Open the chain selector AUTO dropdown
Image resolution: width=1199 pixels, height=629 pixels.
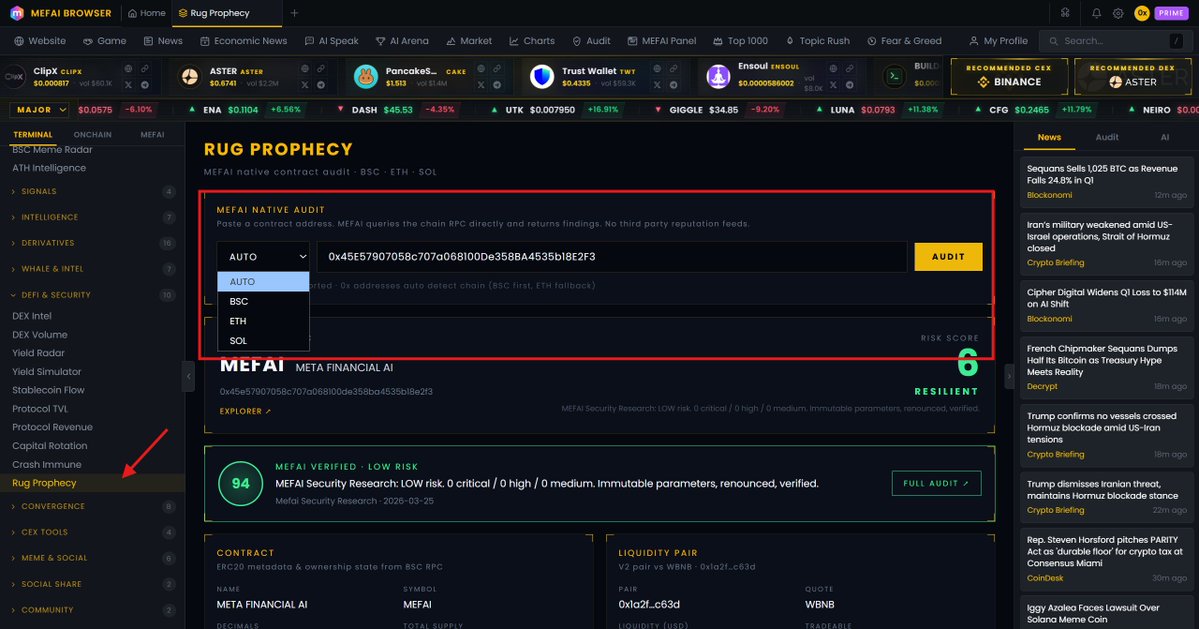(263, 257)
